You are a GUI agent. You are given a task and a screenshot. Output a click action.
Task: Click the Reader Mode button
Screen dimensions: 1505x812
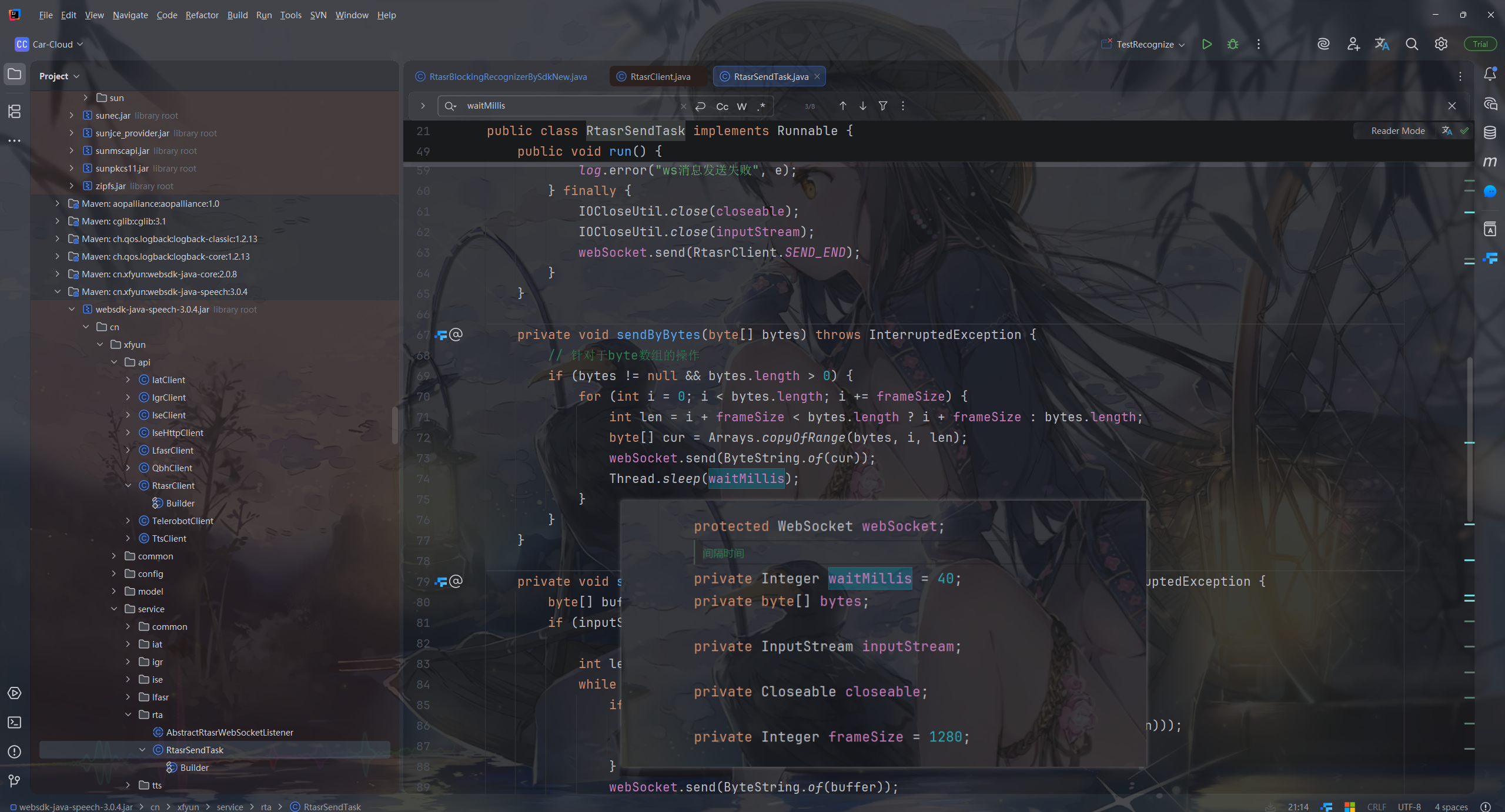[1397, 130]
